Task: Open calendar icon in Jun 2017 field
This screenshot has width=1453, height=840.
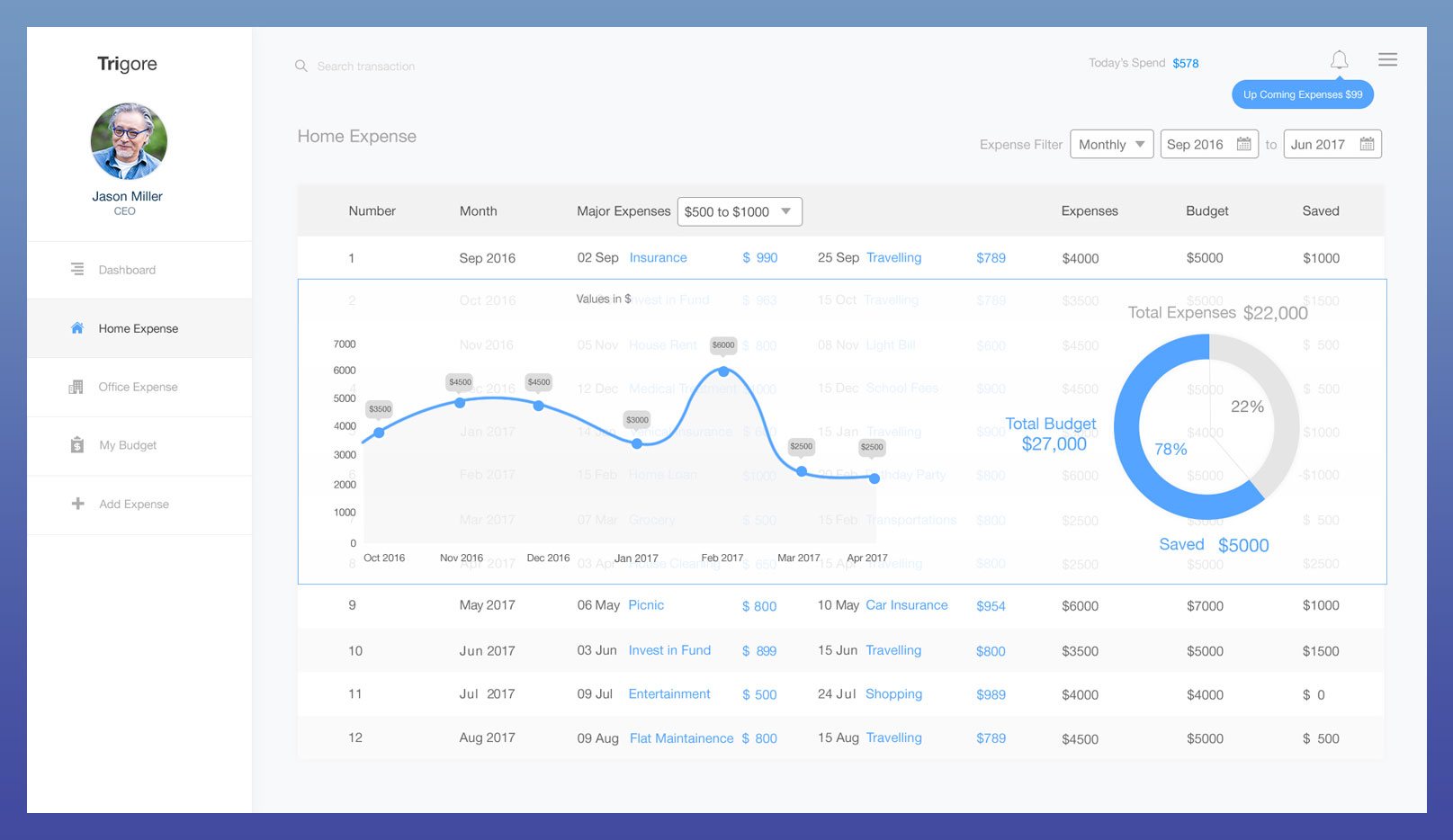Action: [1367, 144]
